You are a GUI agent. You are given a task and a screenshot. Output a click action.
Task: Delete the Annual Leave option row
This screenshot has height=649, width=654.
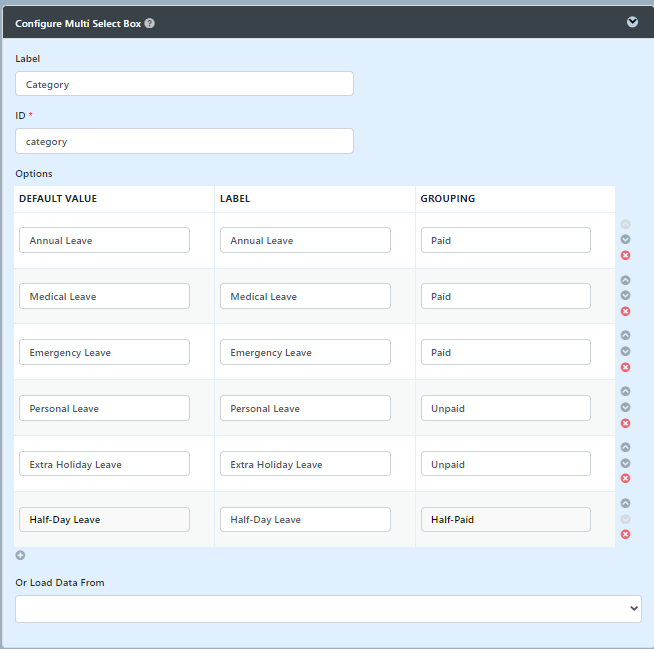(x=625, y=255)
